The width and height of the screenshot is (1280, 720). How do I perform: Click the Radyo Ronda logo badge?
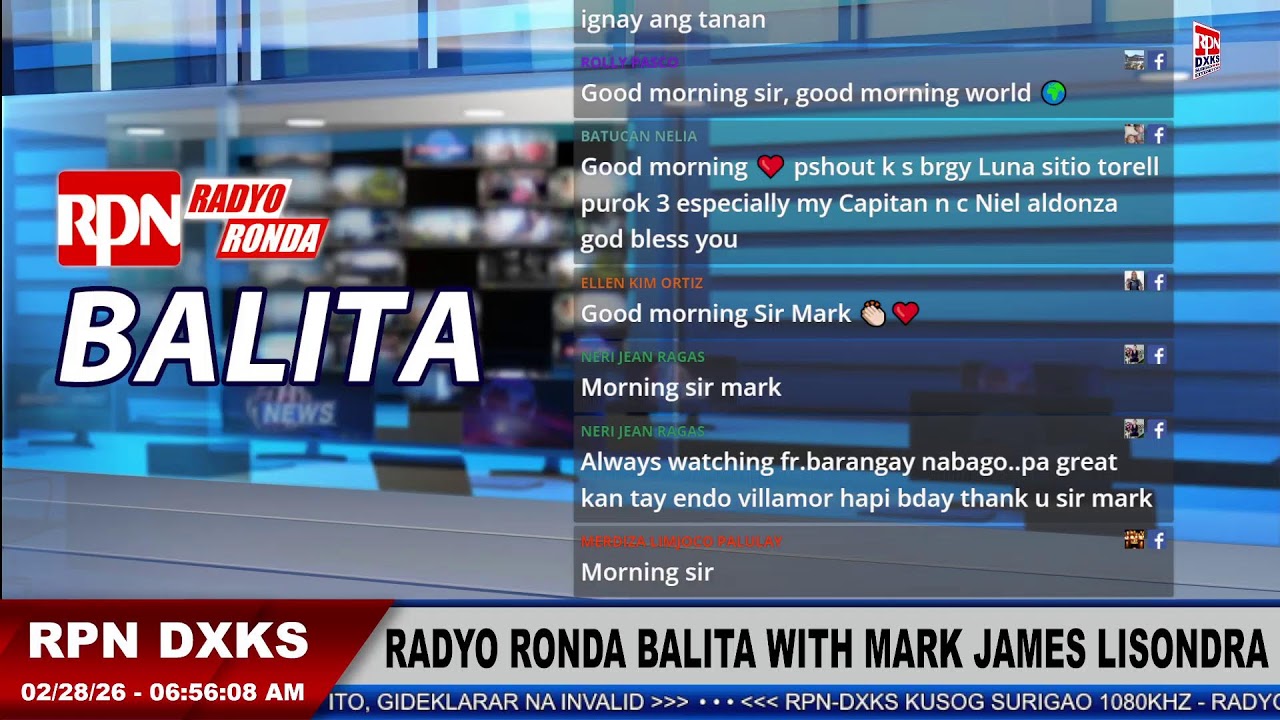pos(255,218)
